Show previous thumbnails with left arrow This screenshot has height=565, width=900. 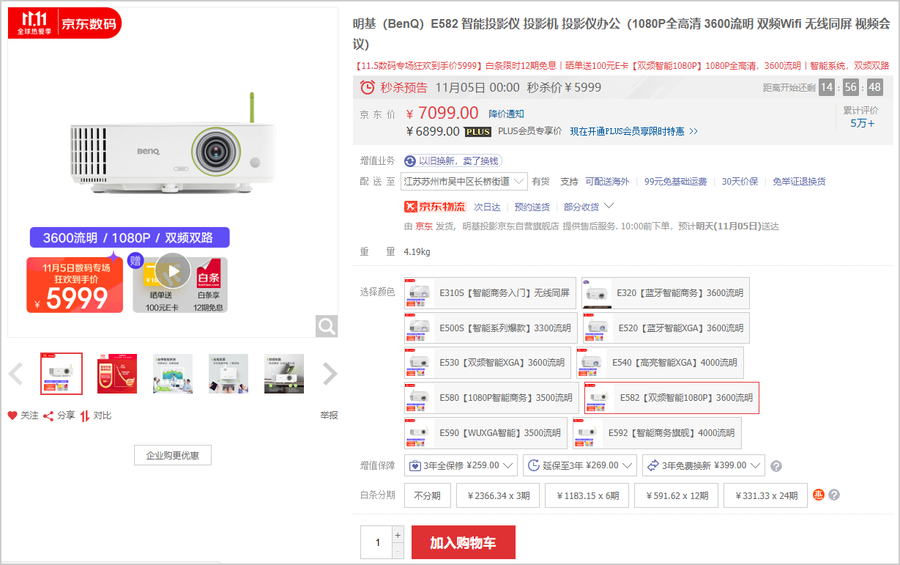point(16,374)
